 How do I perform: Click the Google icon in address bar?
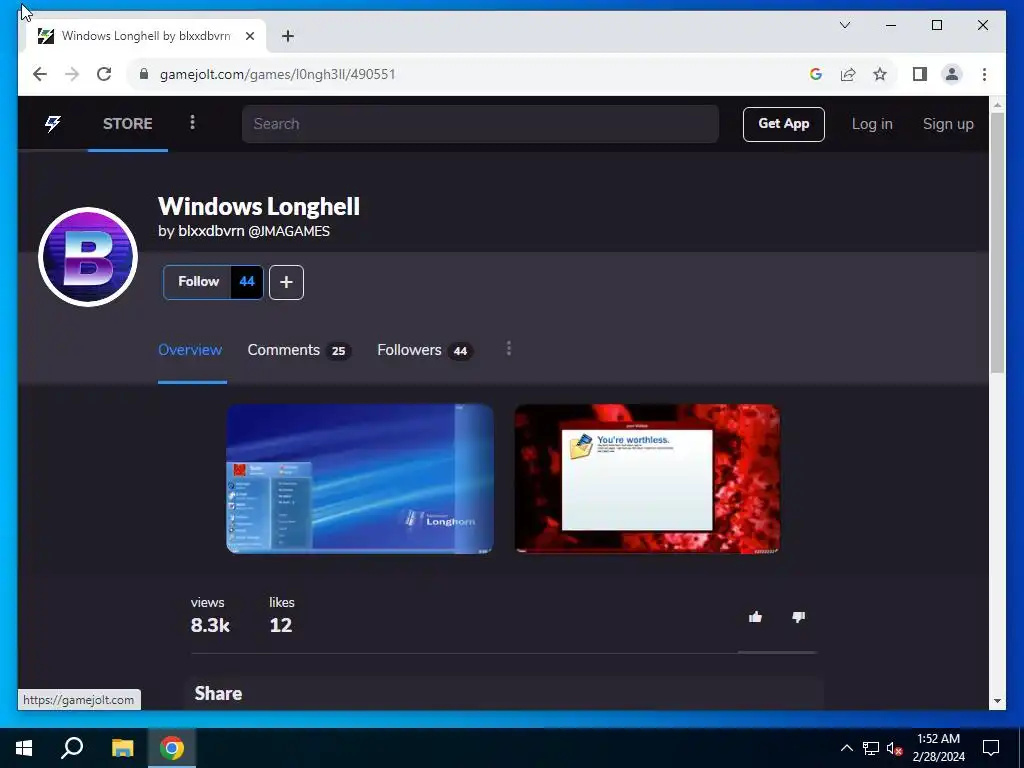tap(815, 74)
